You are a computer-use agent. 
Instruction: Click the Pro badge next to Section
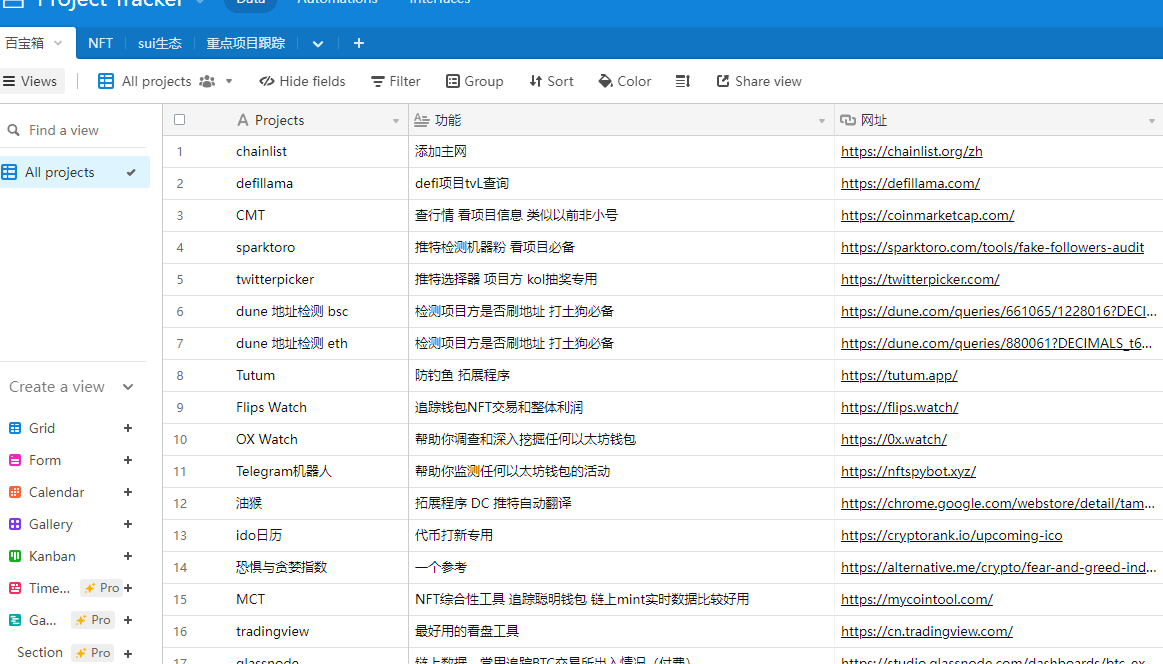(93, 653)
